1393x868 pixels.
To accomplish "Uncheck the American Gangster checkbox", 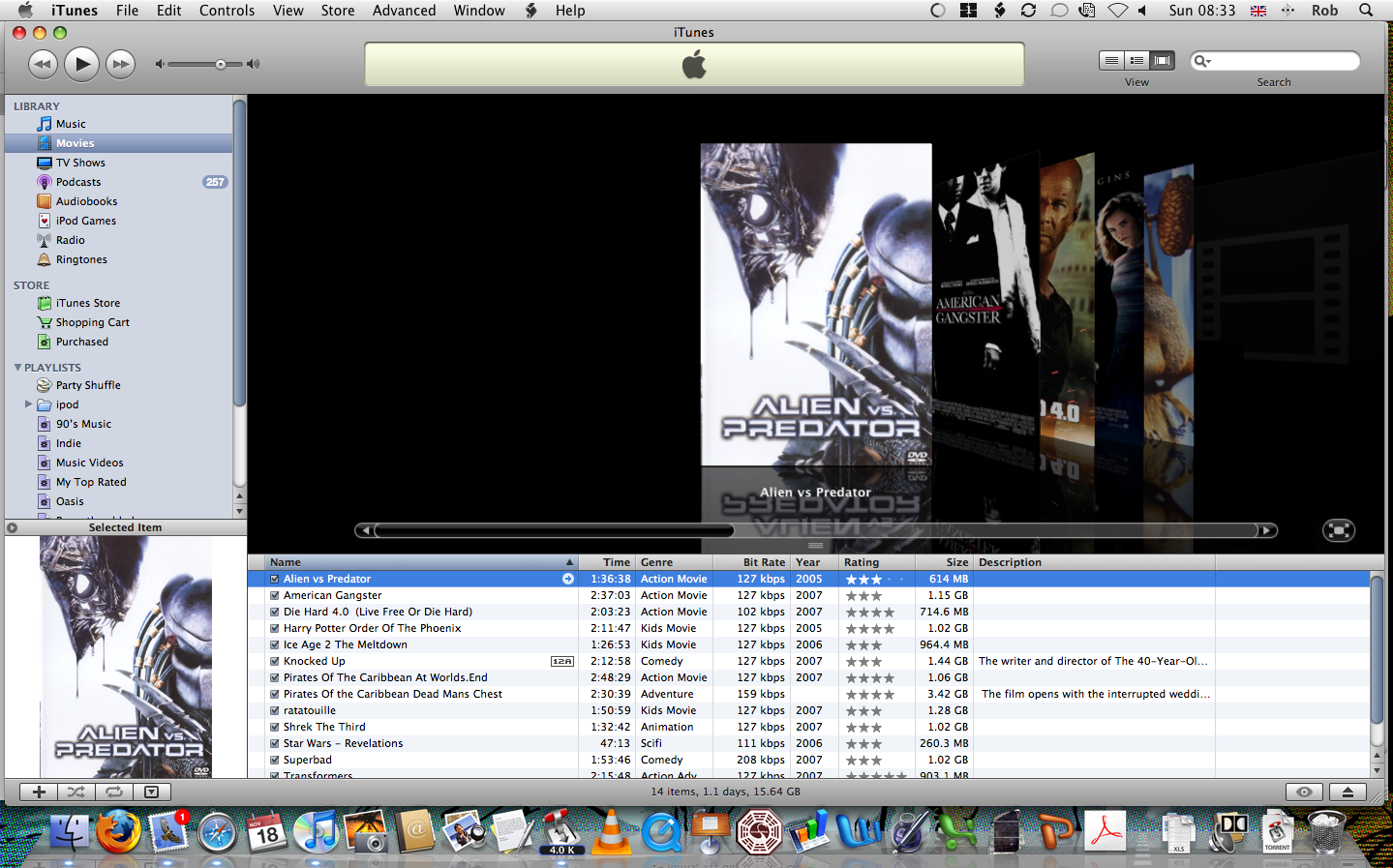I will (275, 595).
